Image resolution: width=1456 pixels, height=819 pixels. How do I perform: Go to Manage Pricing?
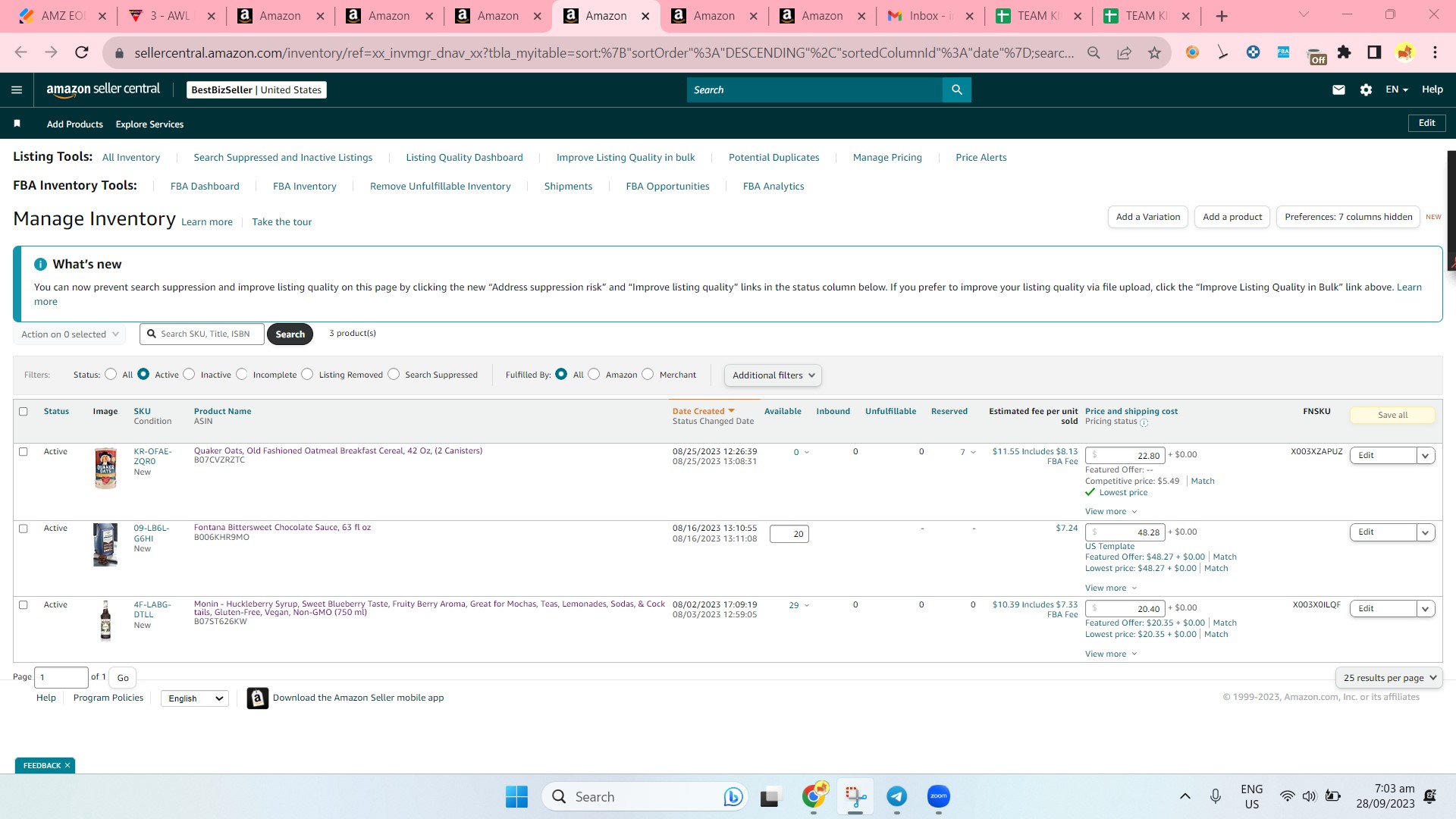887,158
